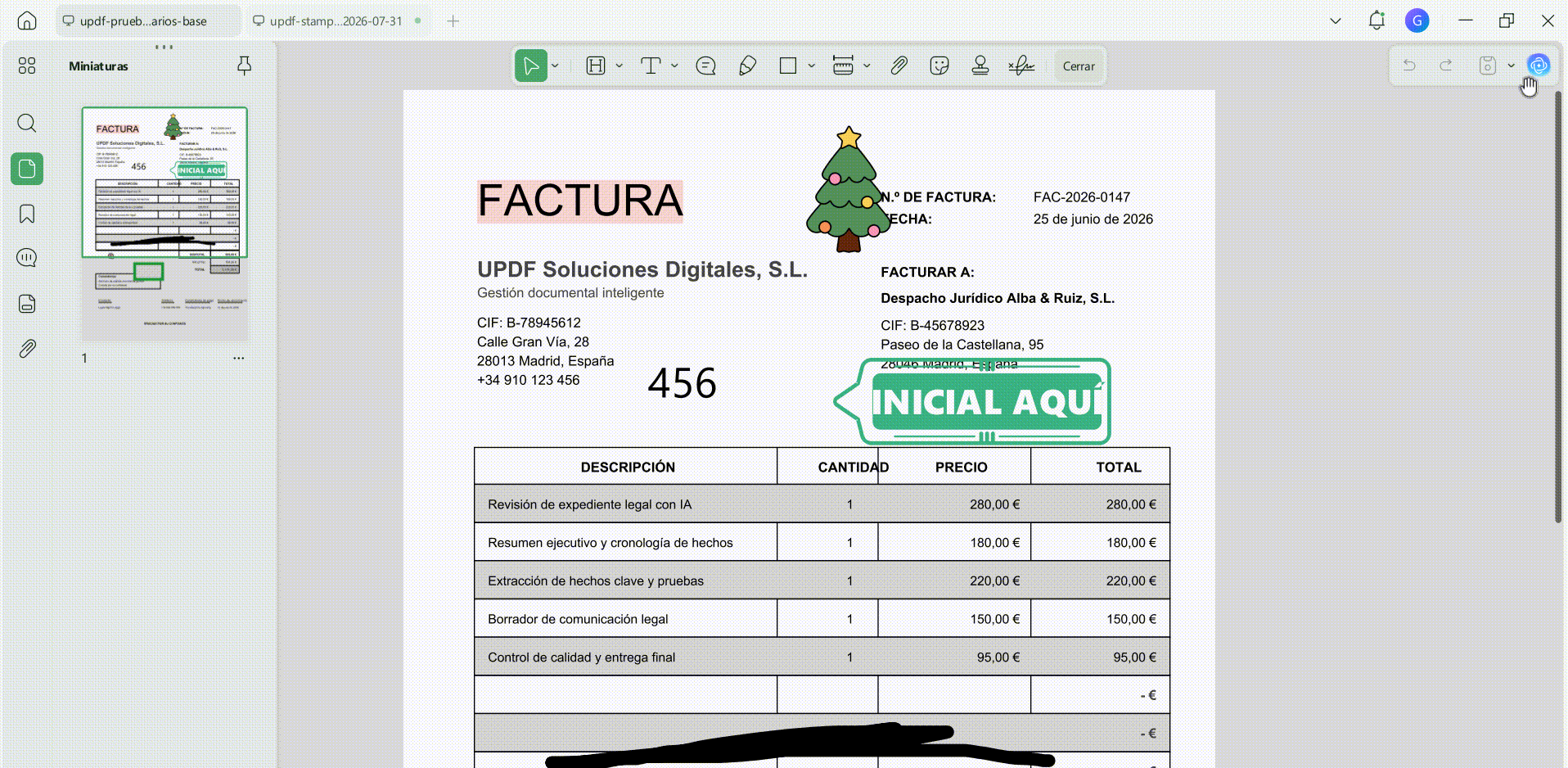Click Extracción de hechos clave y pruebas

coord(596,581)
